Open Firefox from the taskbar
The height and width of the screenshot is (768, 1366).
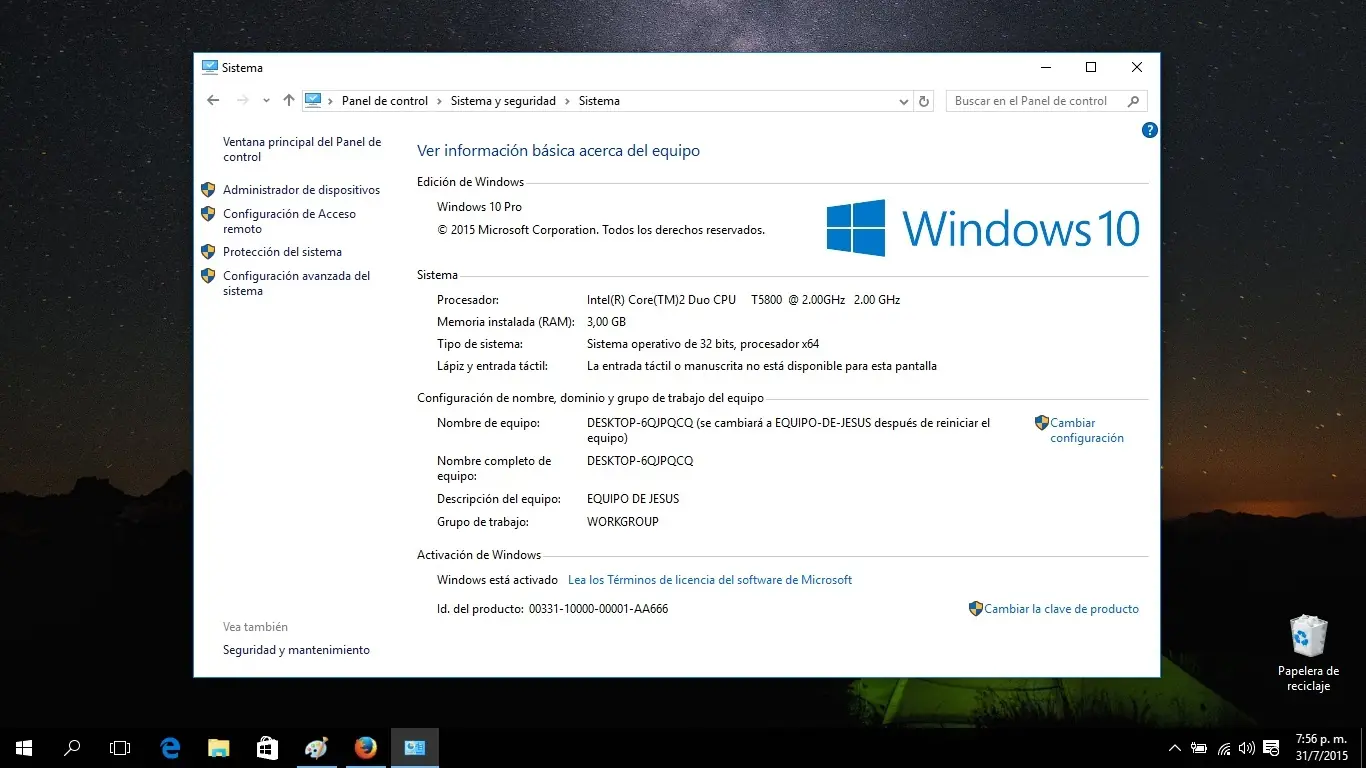(365, 747)
